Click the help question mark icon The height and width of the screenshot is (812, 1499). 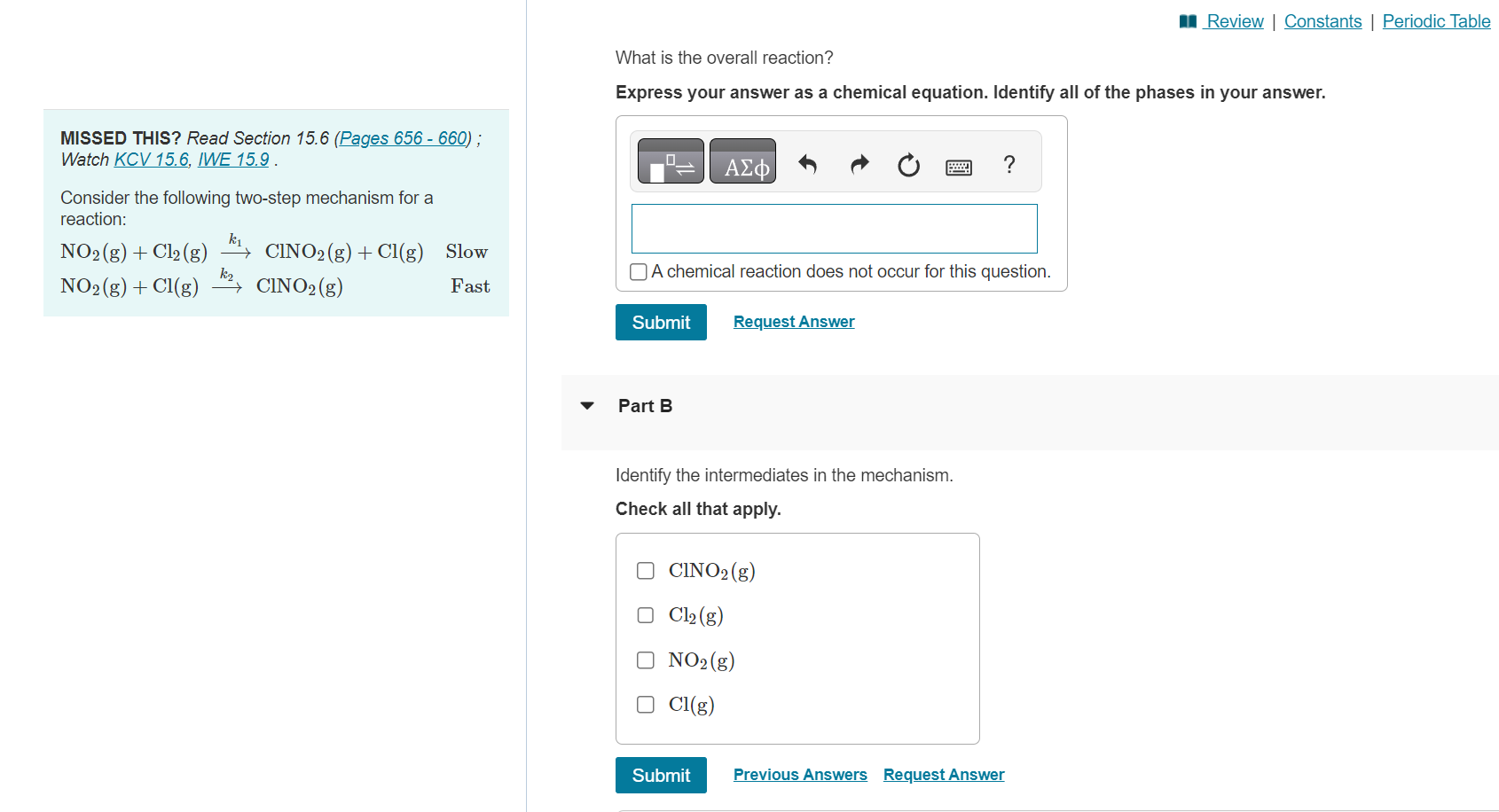[1008, 164]
